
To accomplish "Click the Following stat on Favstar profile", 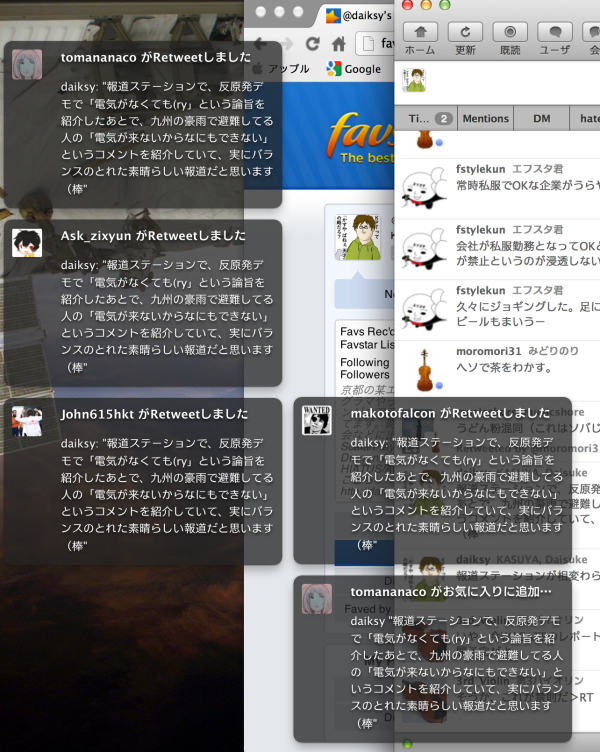I will [365, 362].
